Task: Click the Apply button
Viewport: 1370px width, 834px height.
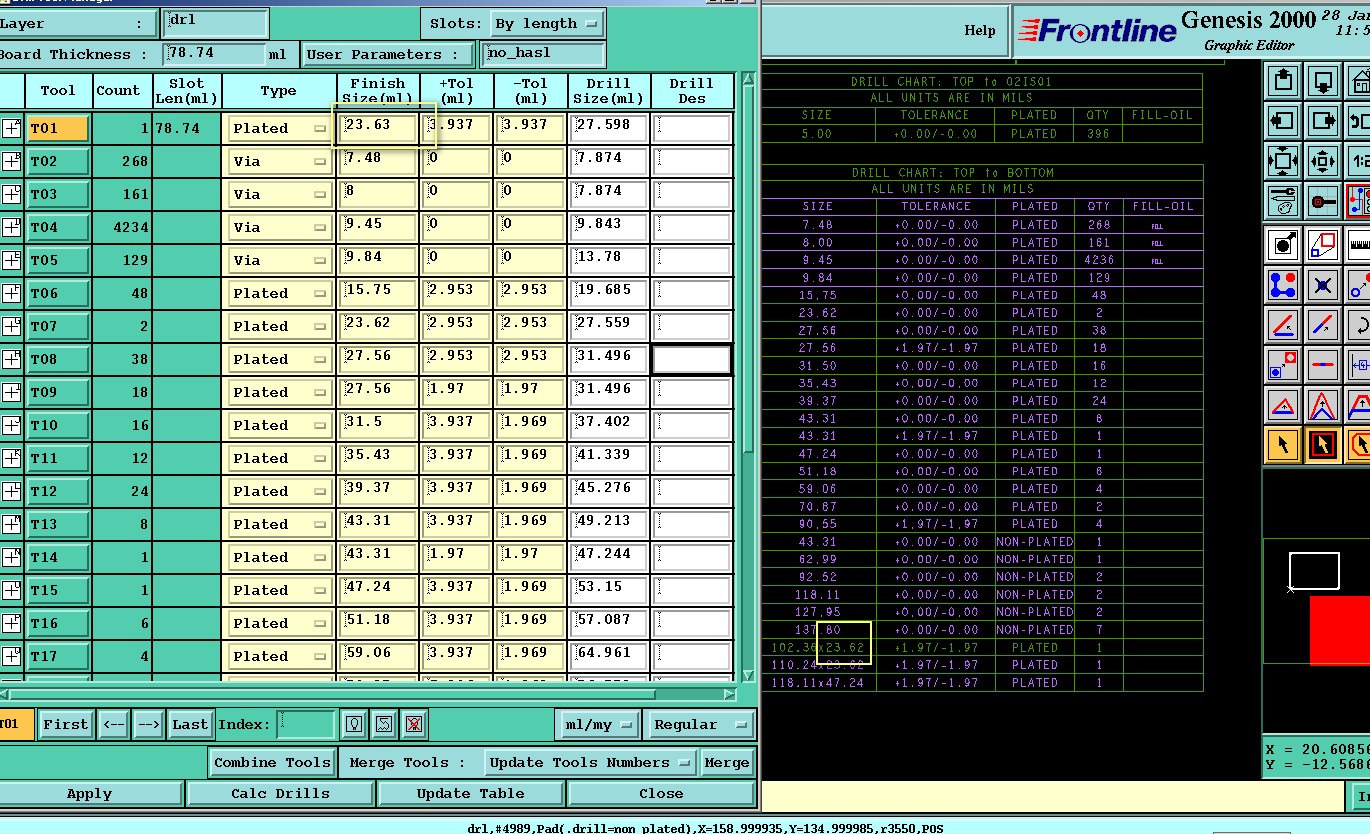Action: 90,794
